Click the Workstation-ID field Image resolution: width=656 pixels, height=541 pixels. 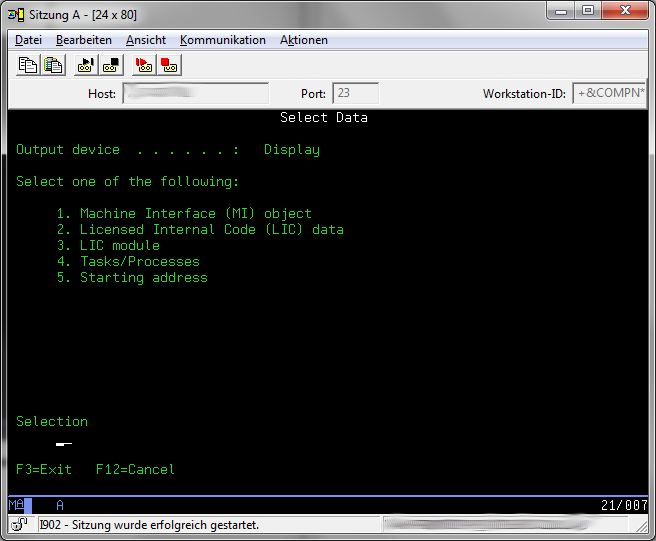609,94
